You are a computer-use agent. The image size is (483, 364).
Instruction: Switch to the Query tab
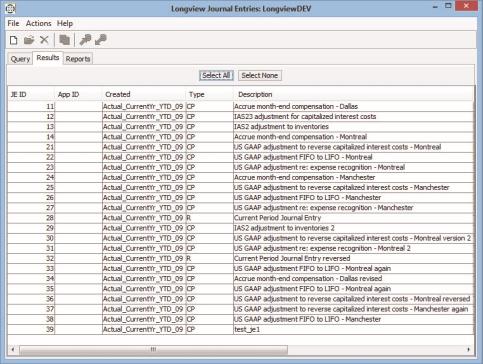click(20, 59)
